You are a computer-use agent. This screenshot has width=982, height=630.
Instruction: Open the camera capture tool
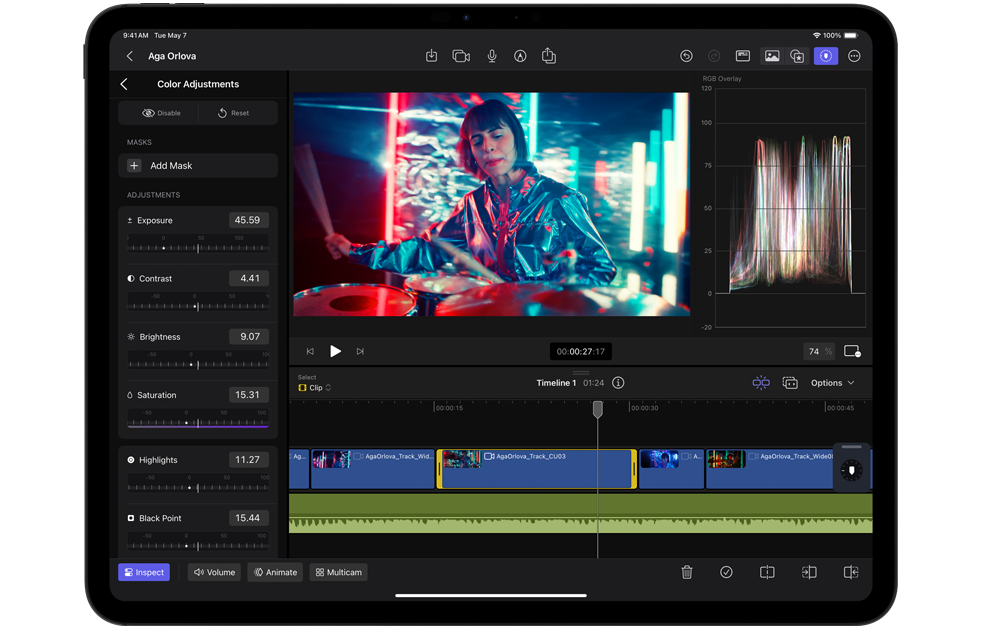pyautogui.click(x=461, y=56)
